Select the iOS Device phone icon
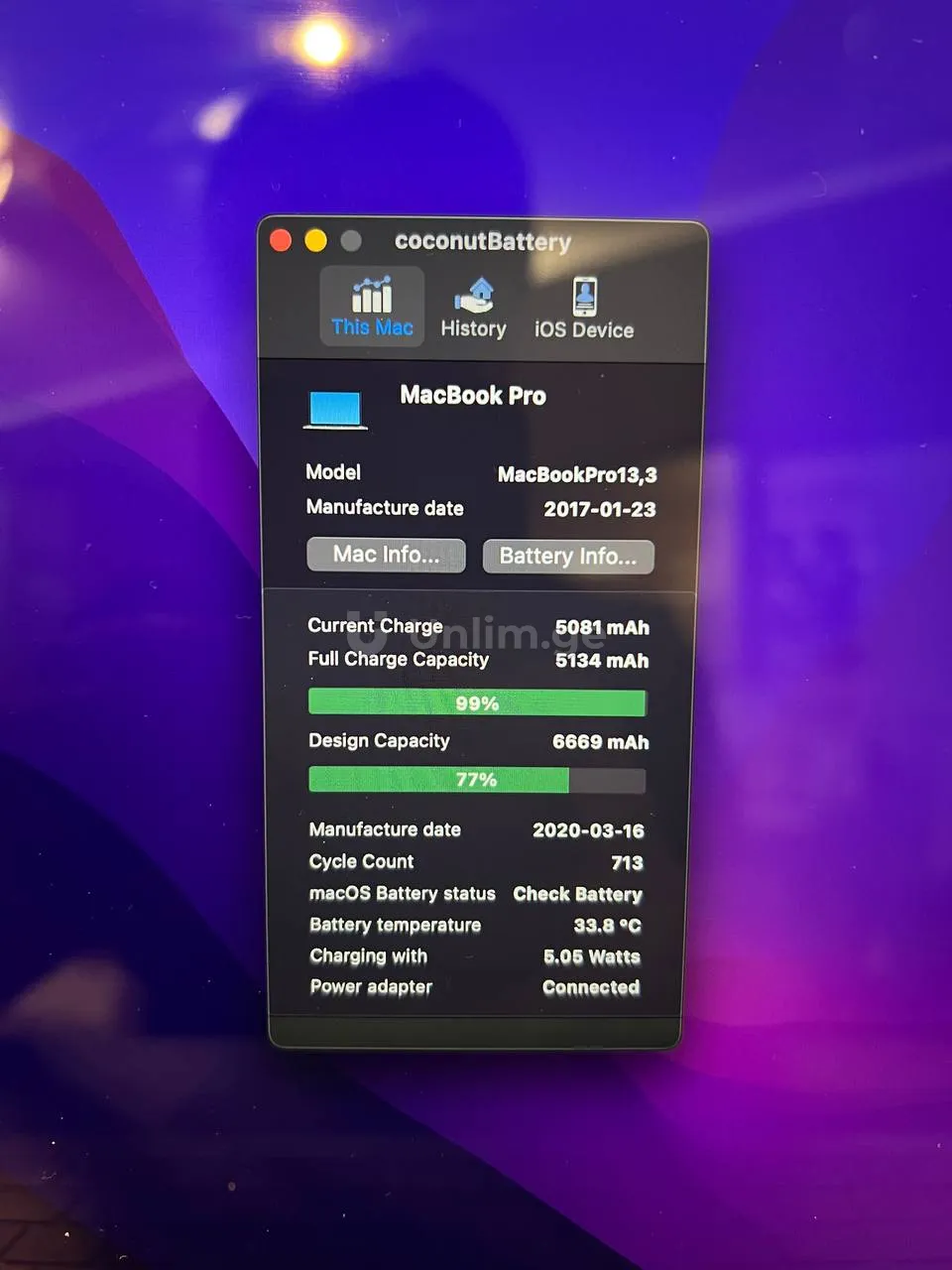 tap(584, 296)
